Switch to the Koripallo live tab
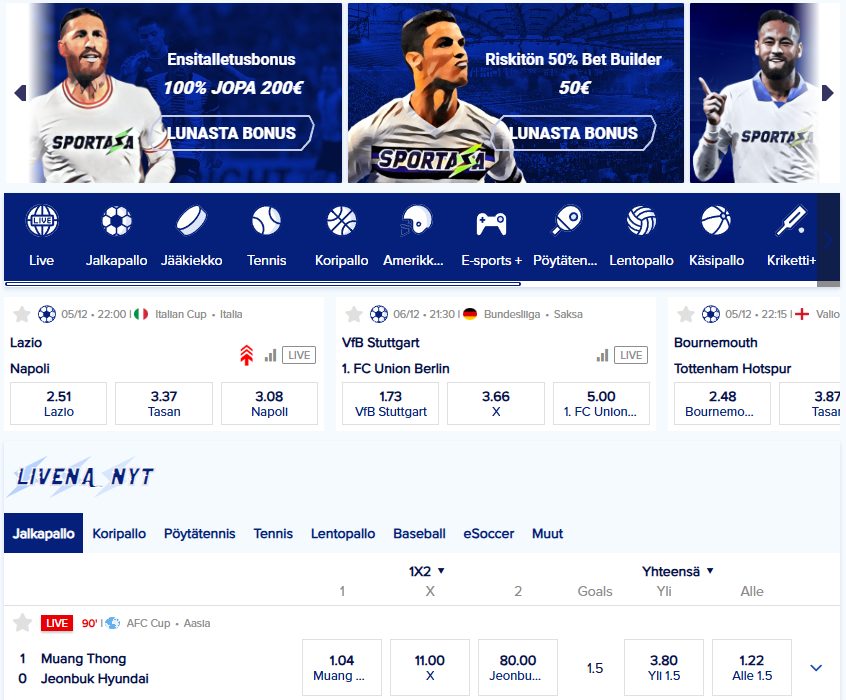 point(119,533)
